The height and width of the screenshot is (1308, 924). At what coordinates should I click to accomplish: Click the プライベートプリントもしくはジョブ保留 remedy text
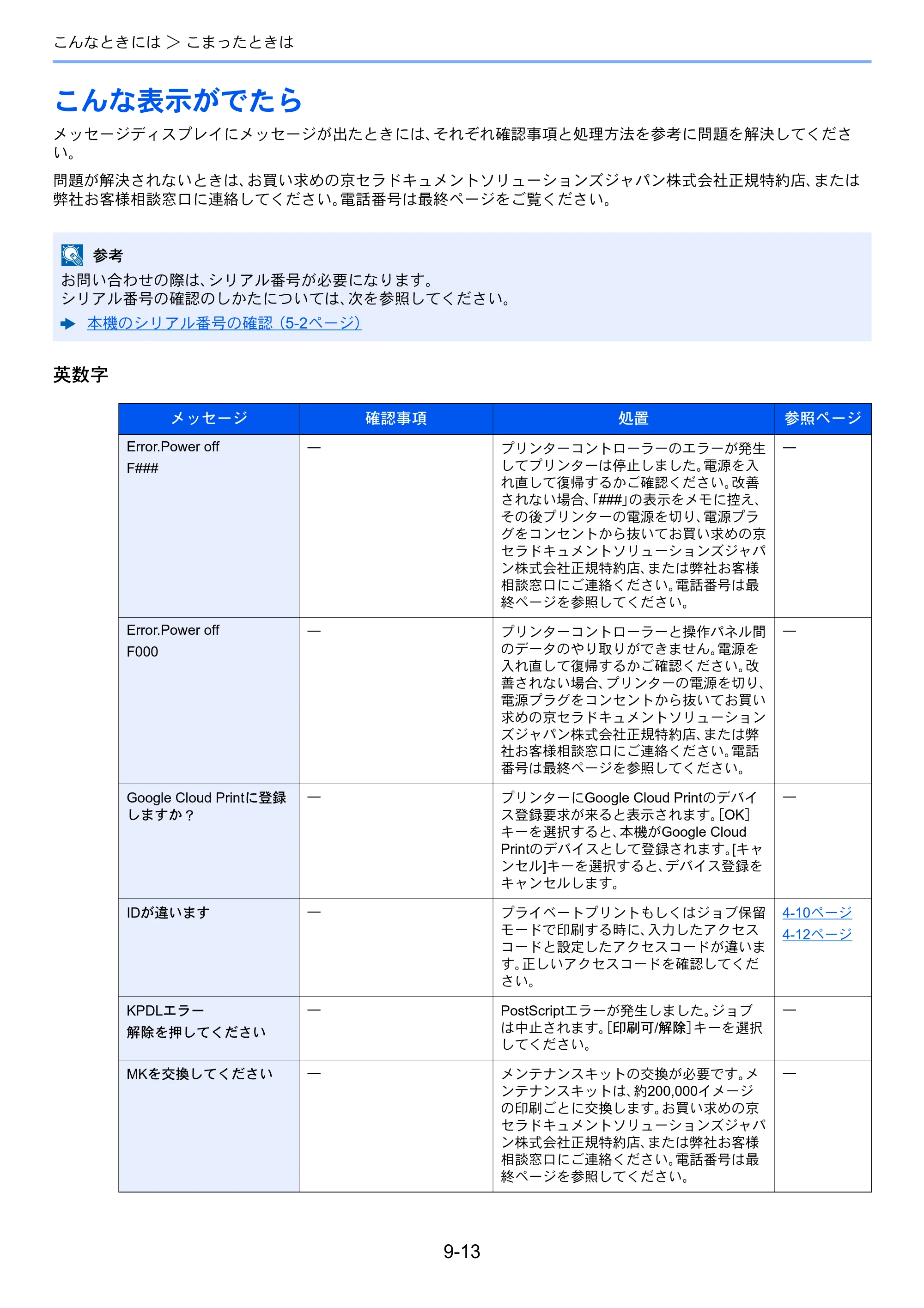[x=633, y=947]
